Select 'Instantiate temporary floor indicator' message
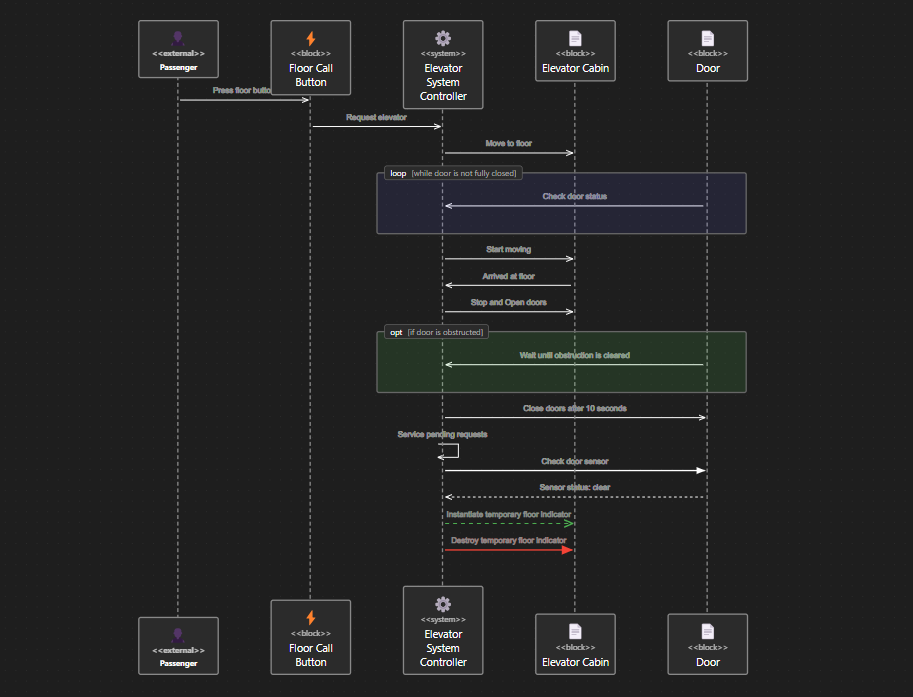 508,514
